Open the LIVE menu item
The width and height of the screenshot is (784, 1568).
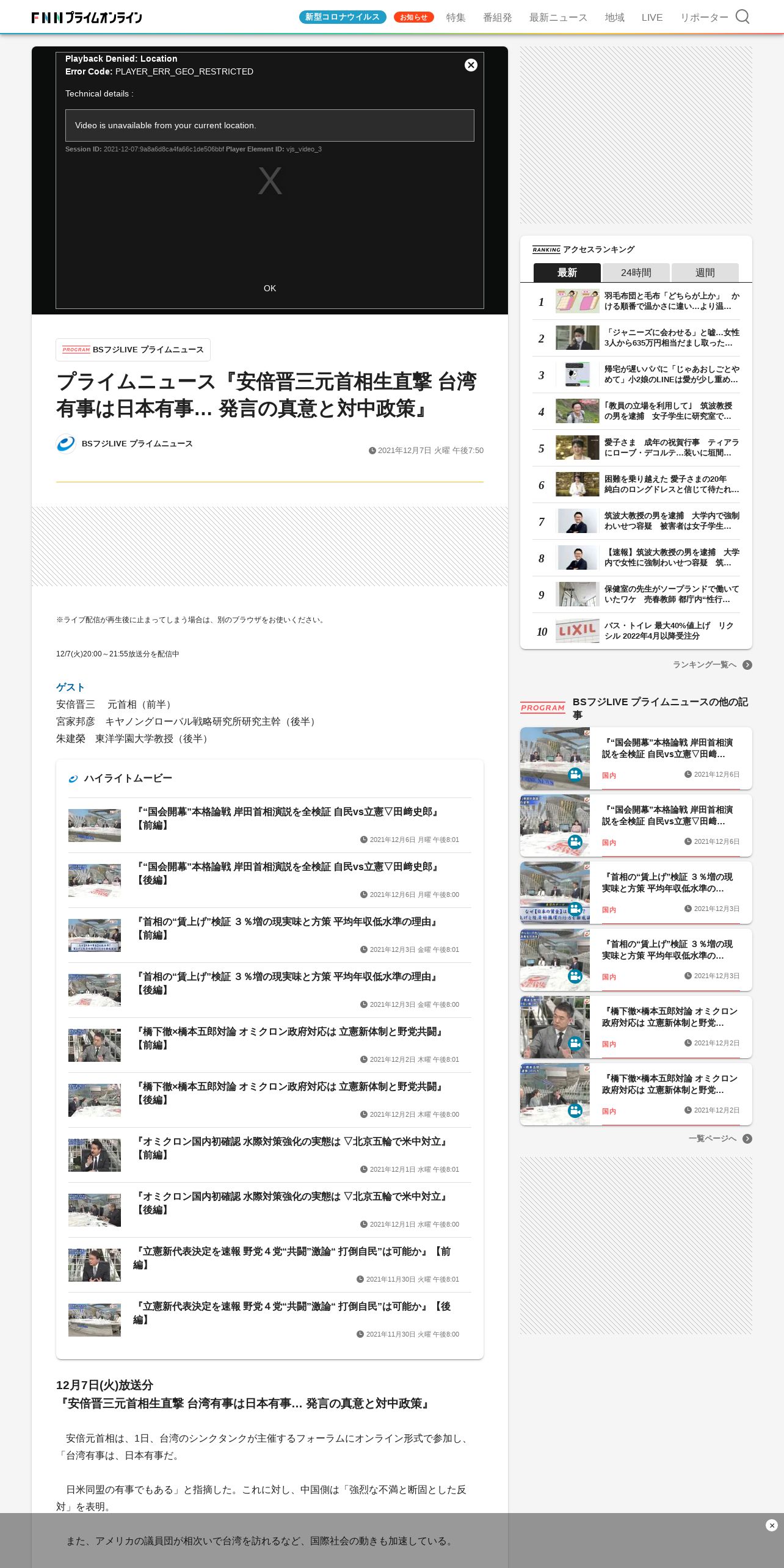(x=652, y=17)
